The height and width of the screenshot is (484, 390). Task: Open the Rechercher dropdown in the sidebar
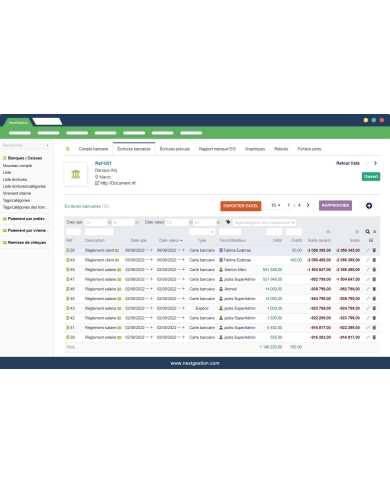click(x=26, y=145)
